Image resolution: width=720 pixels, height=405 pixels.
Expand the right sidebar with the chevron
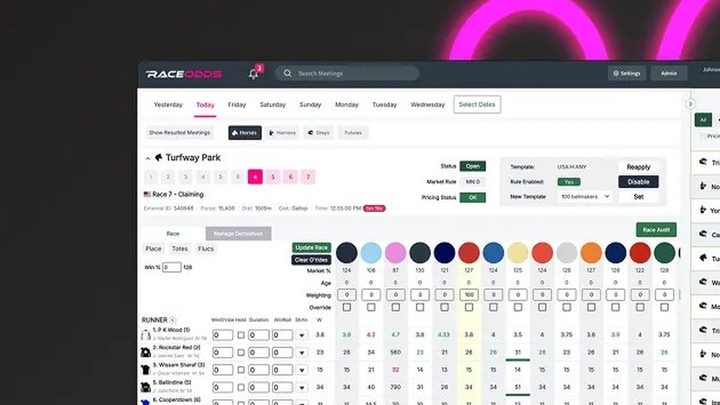tap(690, 104)
